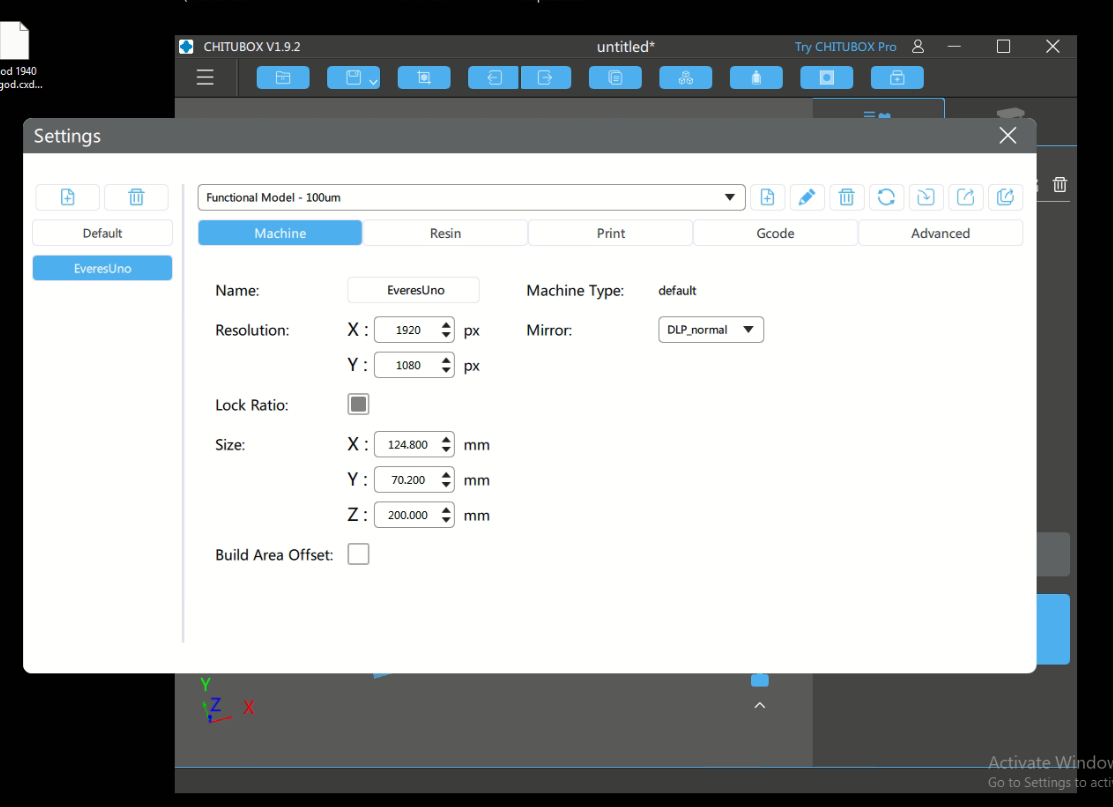1113x807 pixels.
Task: Click the pencil icon to rename profile
Action: (807, 197)
